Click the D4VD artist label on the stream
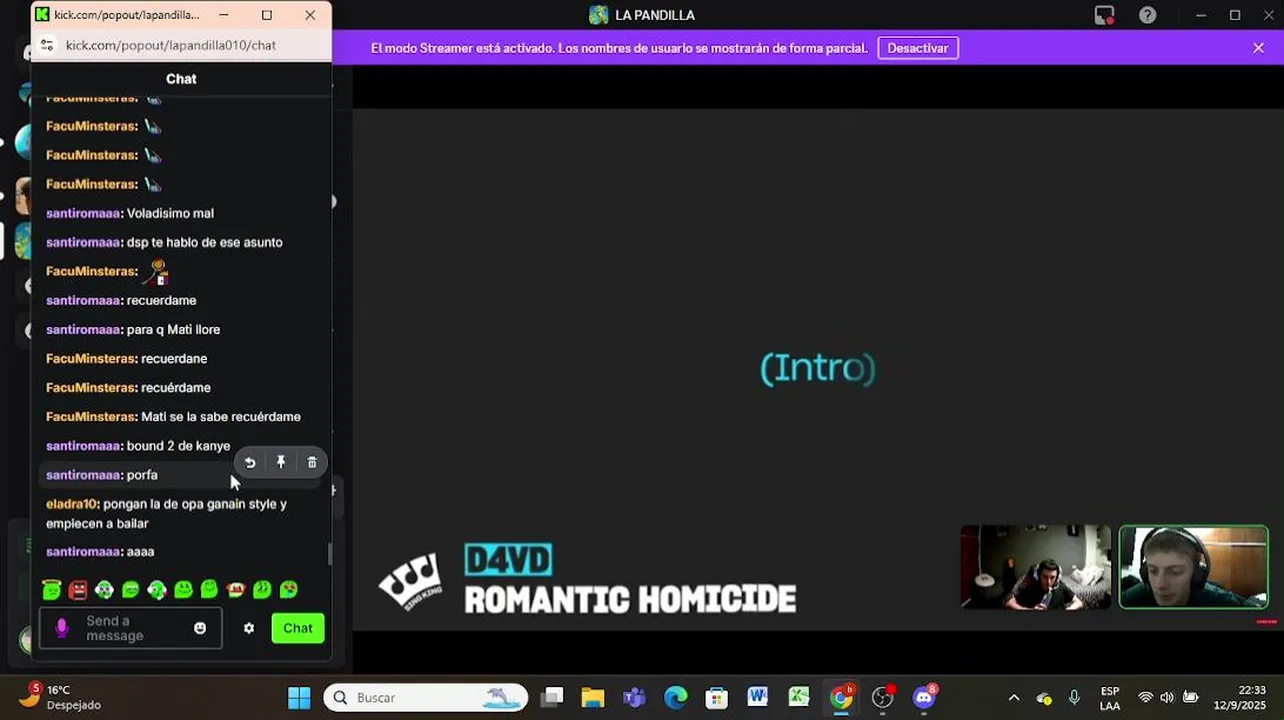 [508, 560]
